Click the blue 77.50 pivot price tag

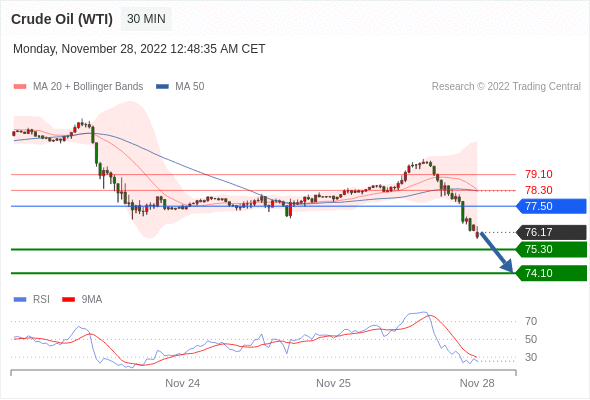coord(551,206)
